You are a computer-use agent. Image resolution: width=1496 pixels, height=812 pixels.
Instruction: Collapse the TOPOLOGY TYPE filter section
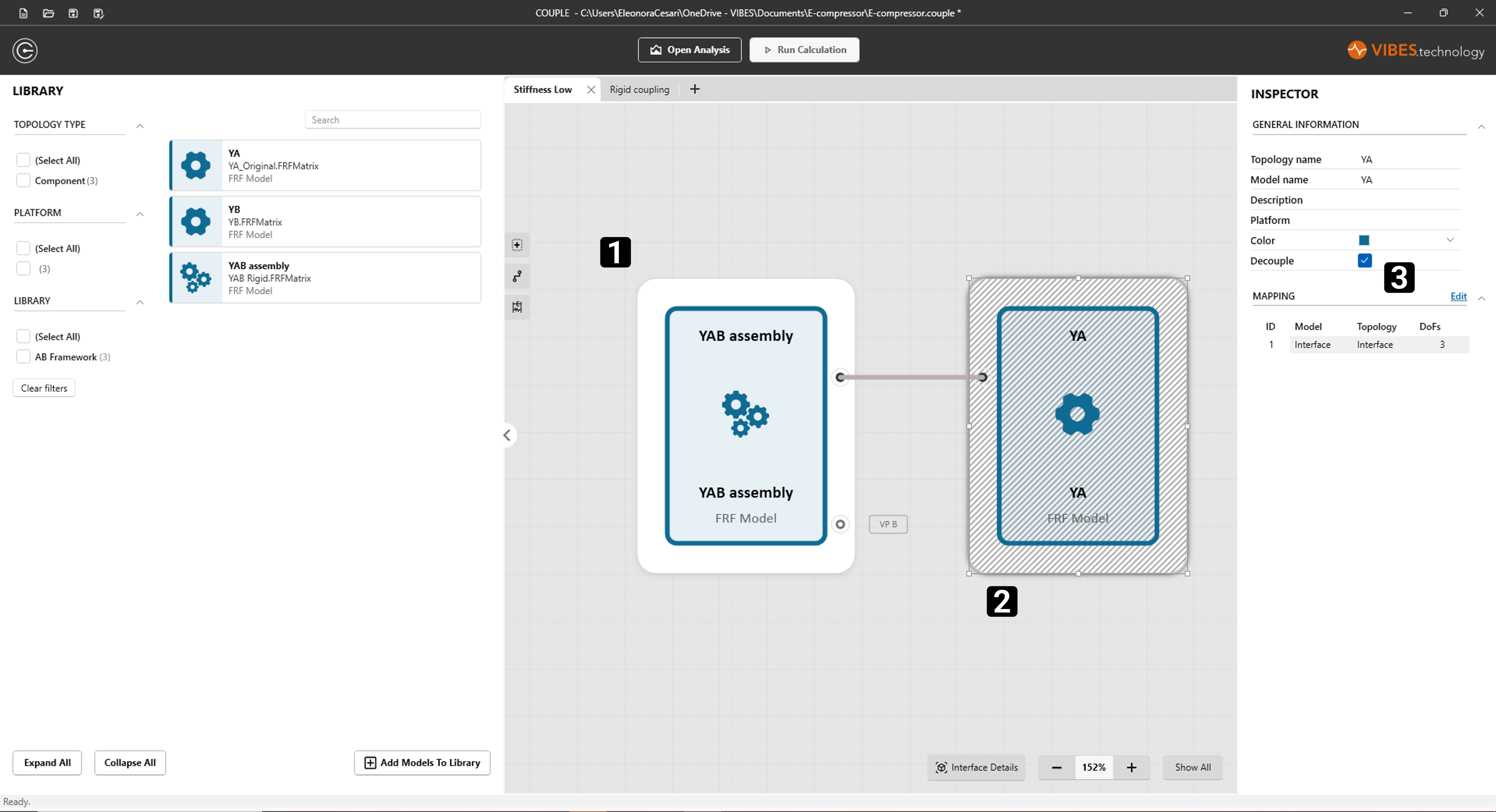140,125
